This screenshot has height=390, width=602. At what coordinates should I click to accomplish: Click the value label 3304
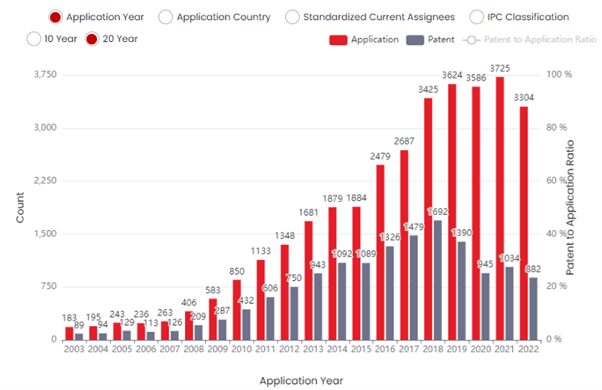(x=524, y=98)
